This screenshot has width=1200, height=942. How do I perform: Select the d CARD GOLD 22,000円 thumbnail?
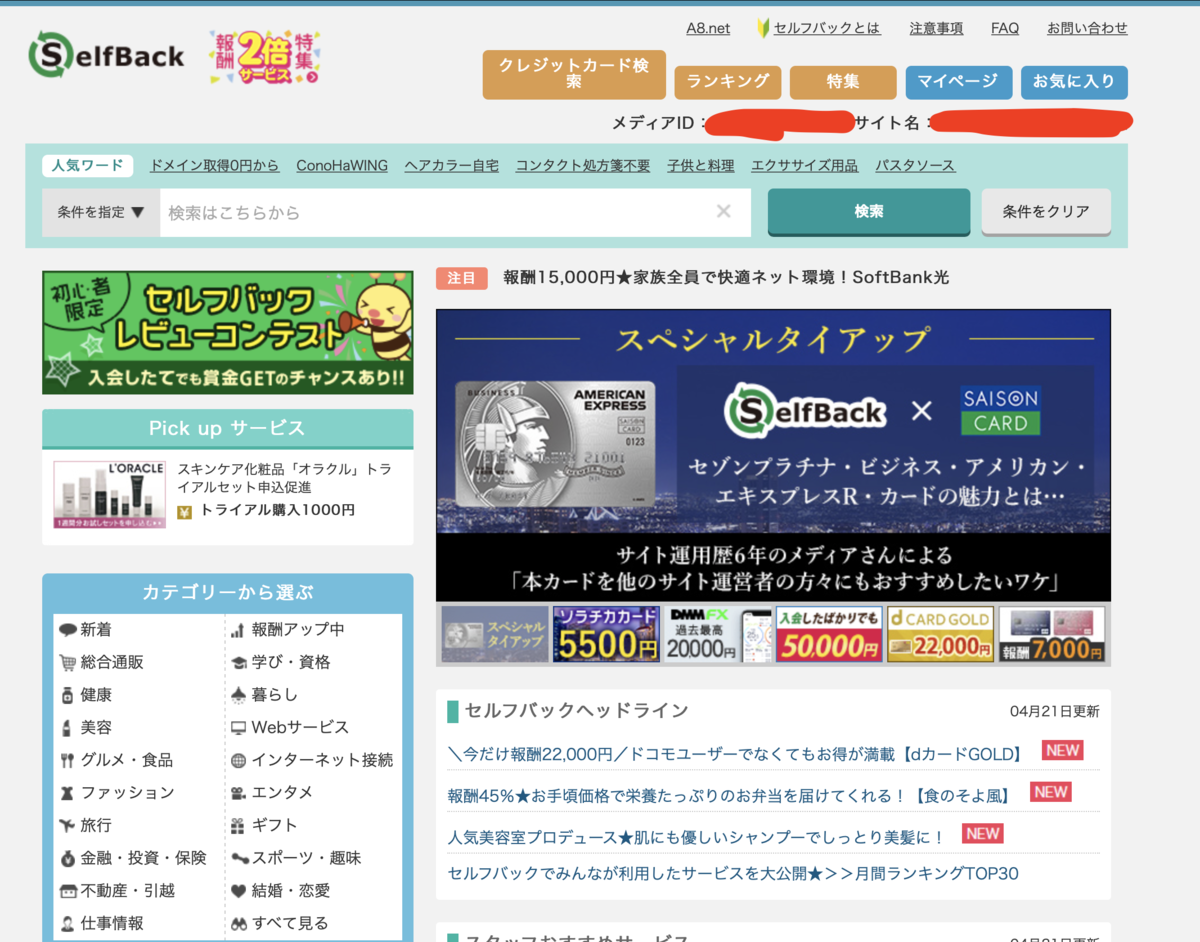tap(940, 634)
